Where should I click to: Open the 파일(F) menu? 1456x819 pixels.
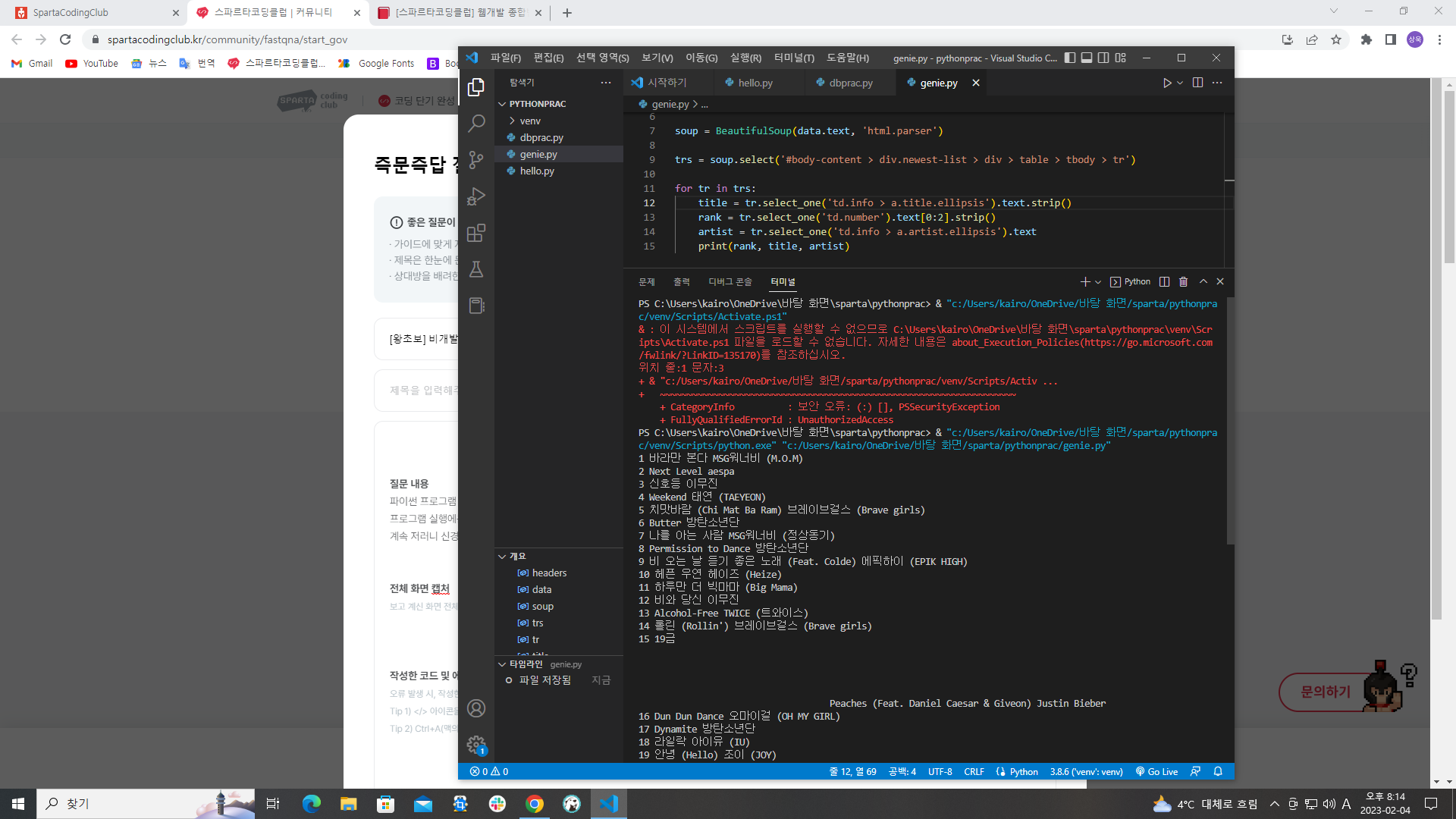click(x=505, y=58)
